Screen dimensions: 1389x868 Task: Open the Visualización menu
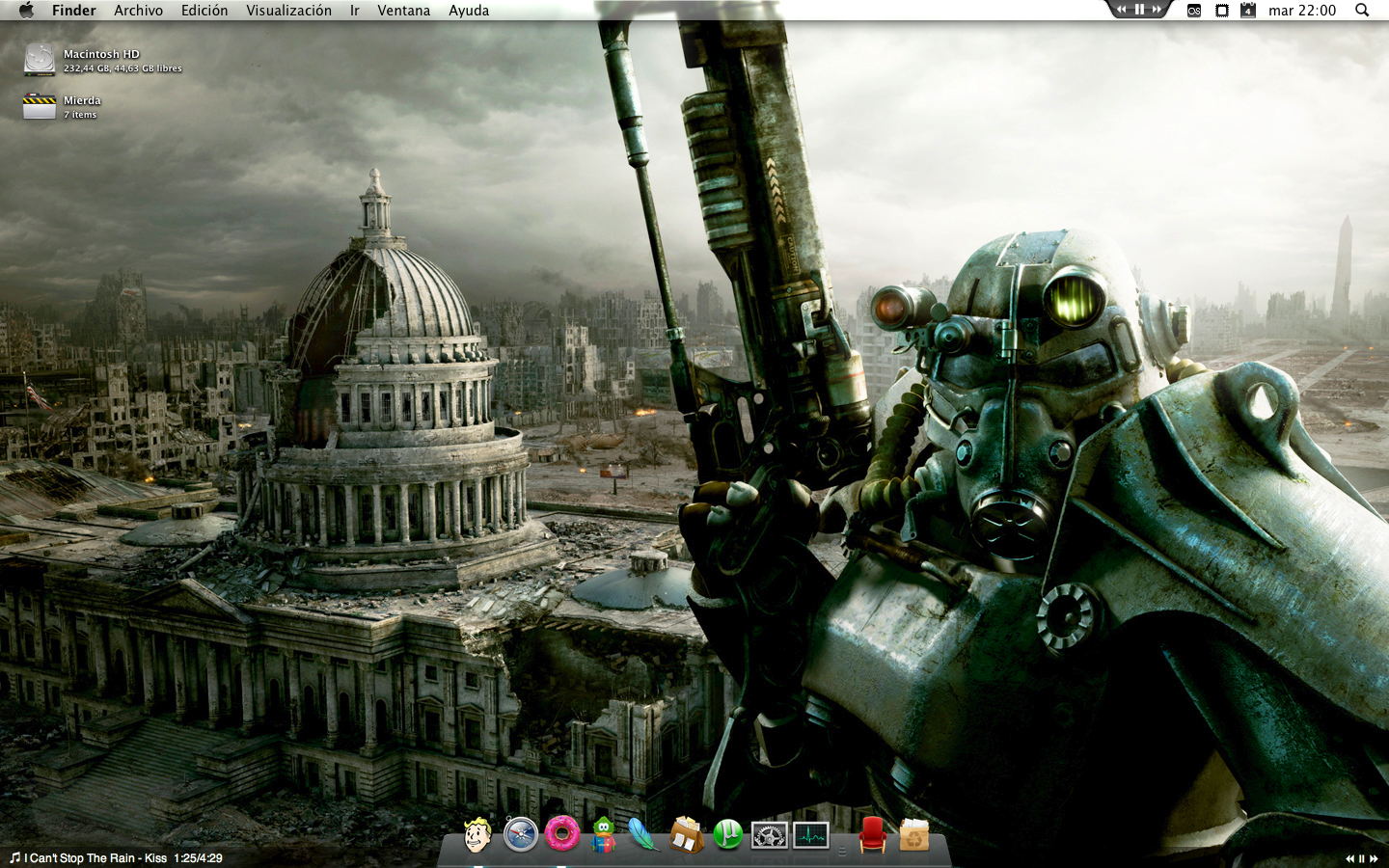tap(288, 11)
